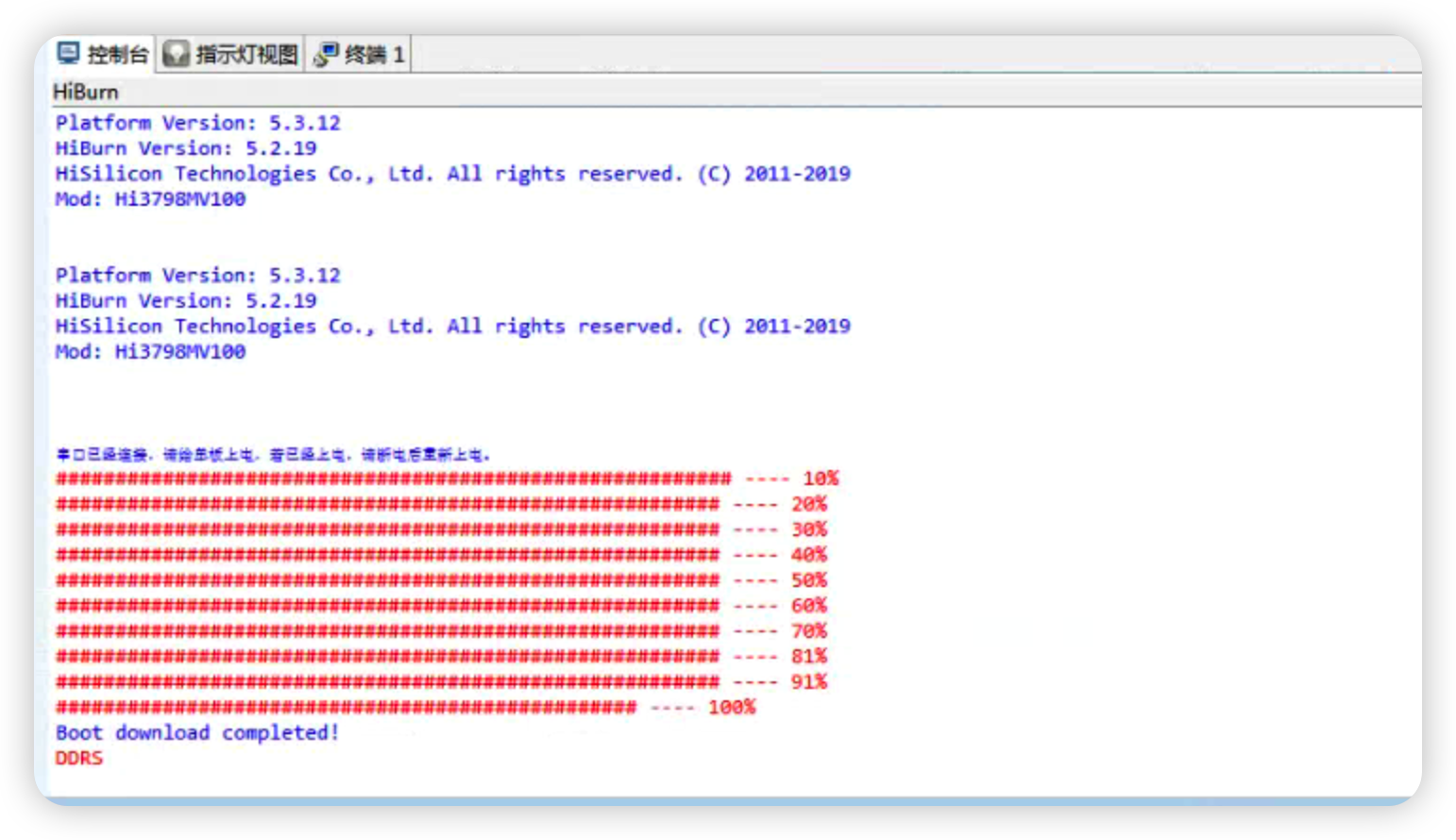Viewport: 1456px width, 840px height.
Task: Open the 指示灯视图 indicator view tab
Action: tap(230, 54)
